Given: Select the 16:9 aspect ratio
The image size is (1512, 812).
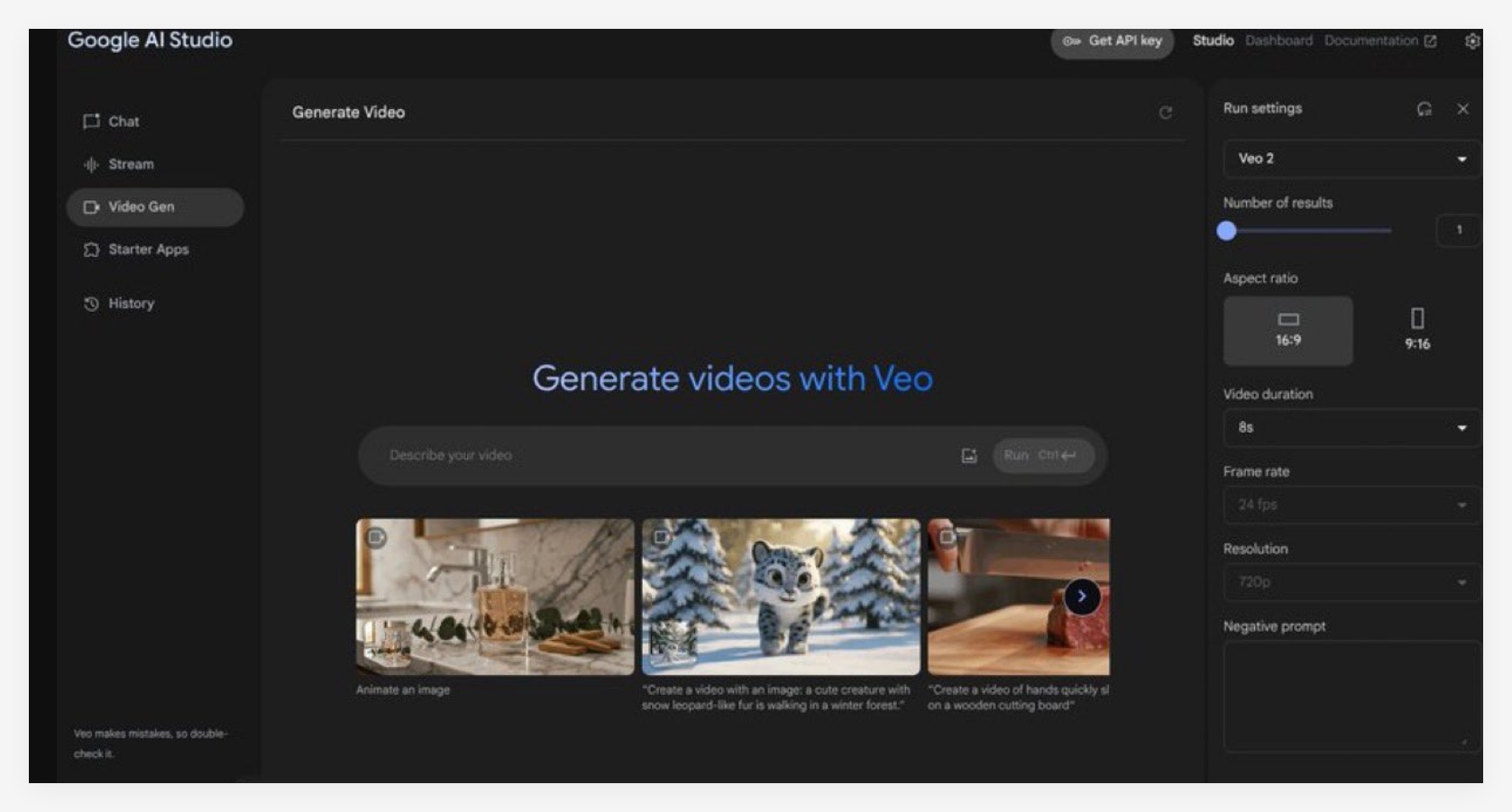Looking at the screenshot, I should pyautogui.click(x=1287, y=331).
